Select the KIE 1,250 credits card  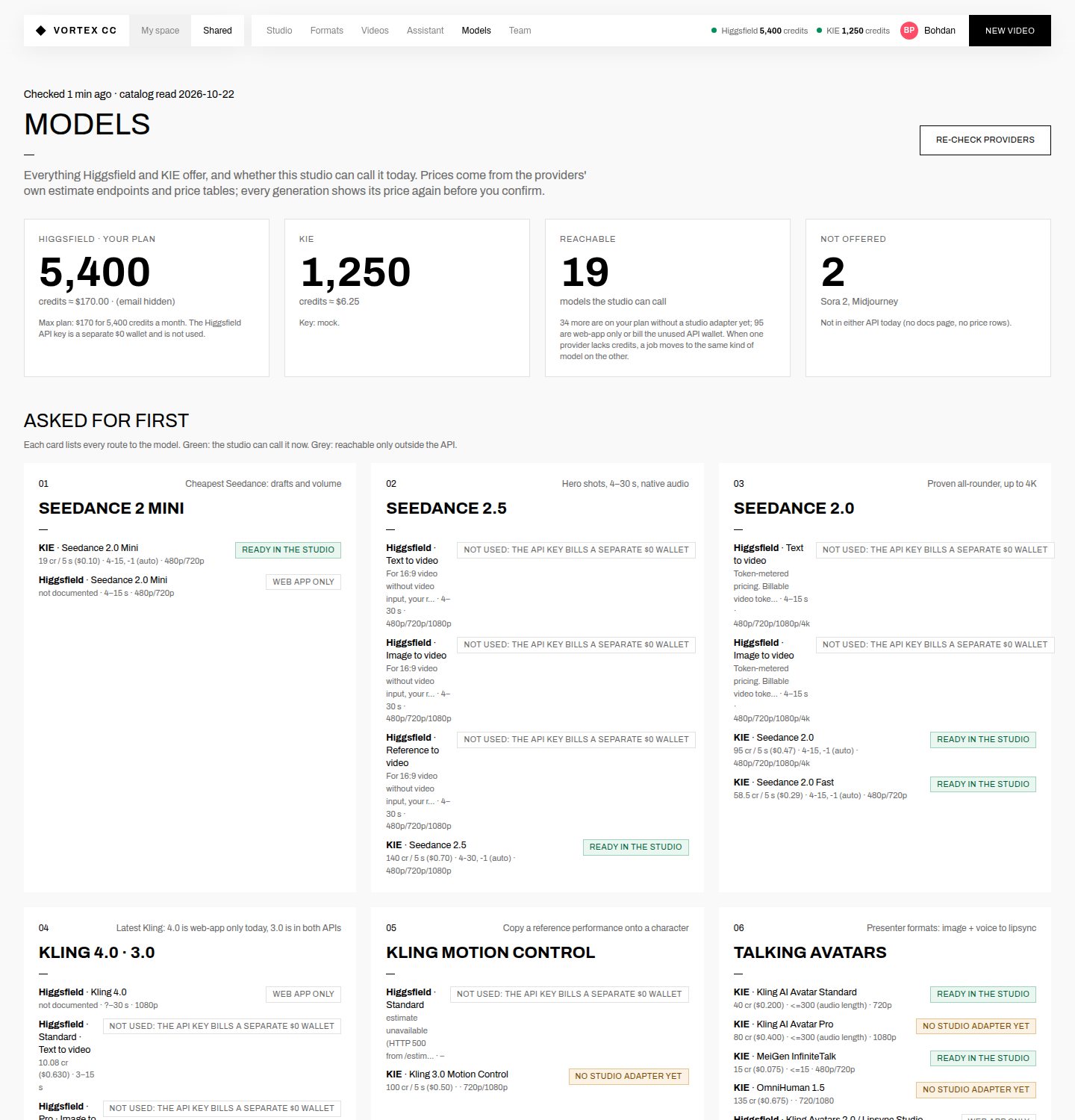click(407, 298)
